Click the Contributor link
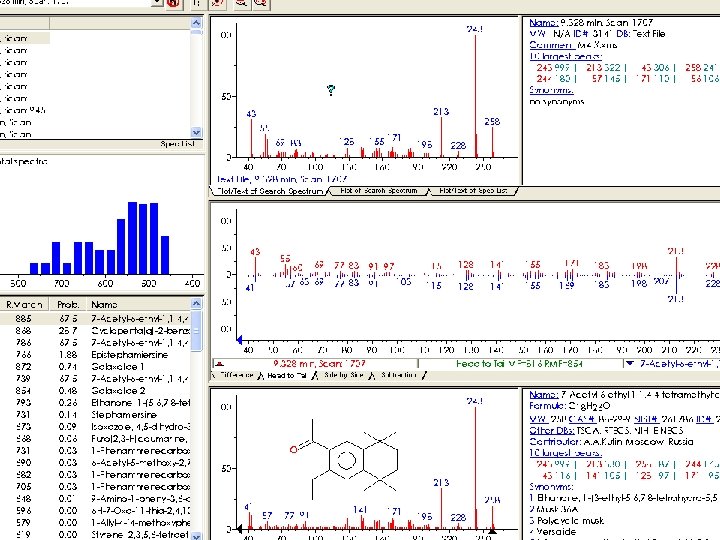Image resolution: width=720 pixels, height=540 pixels. click(x=555, y=442)
